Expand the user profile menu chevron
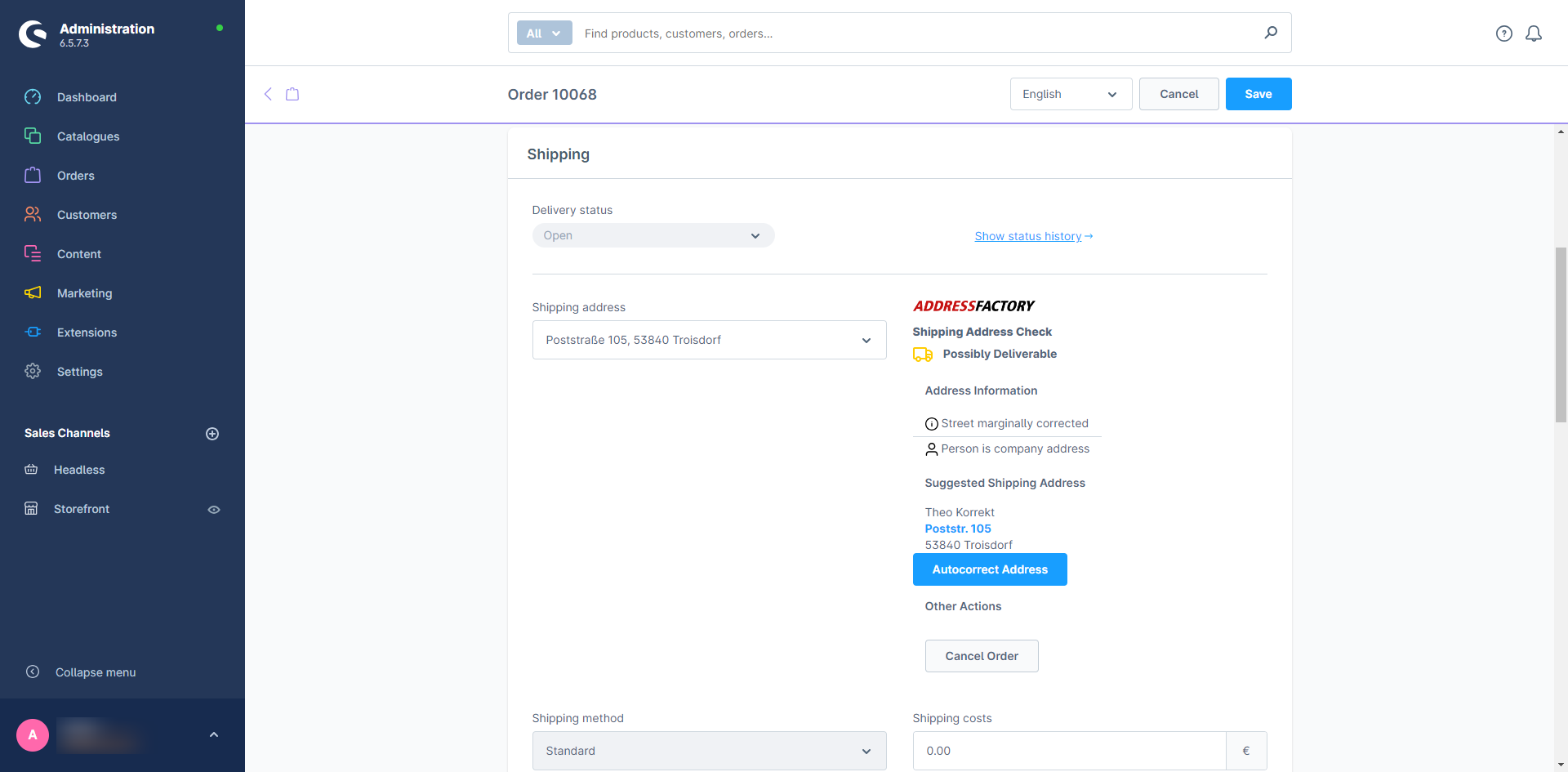The width and height of the screenshot is (1568, 772). pos(214,734)
